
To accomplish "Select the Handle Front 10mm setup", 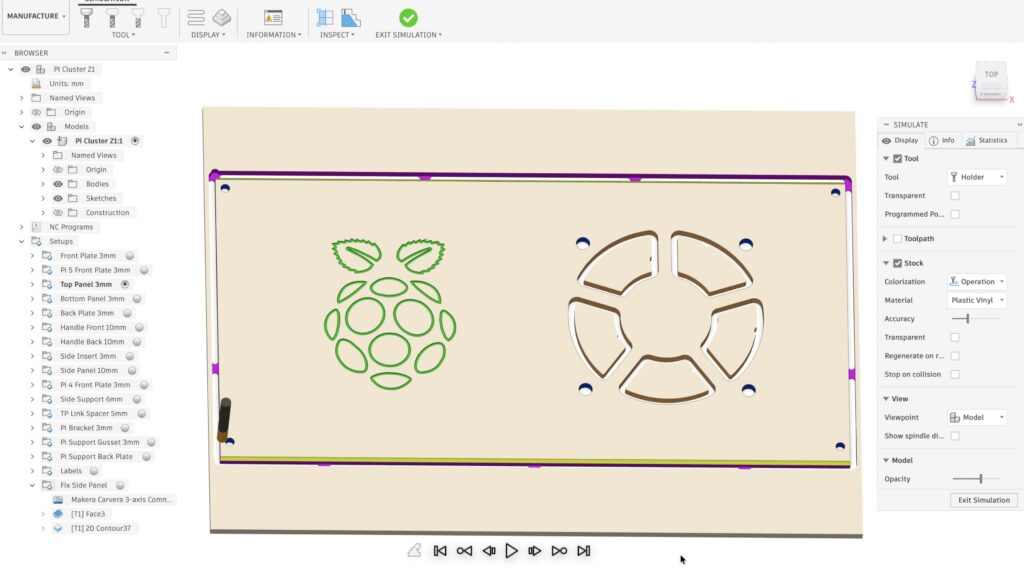I will pyautogui.click(x=93, y=327).
